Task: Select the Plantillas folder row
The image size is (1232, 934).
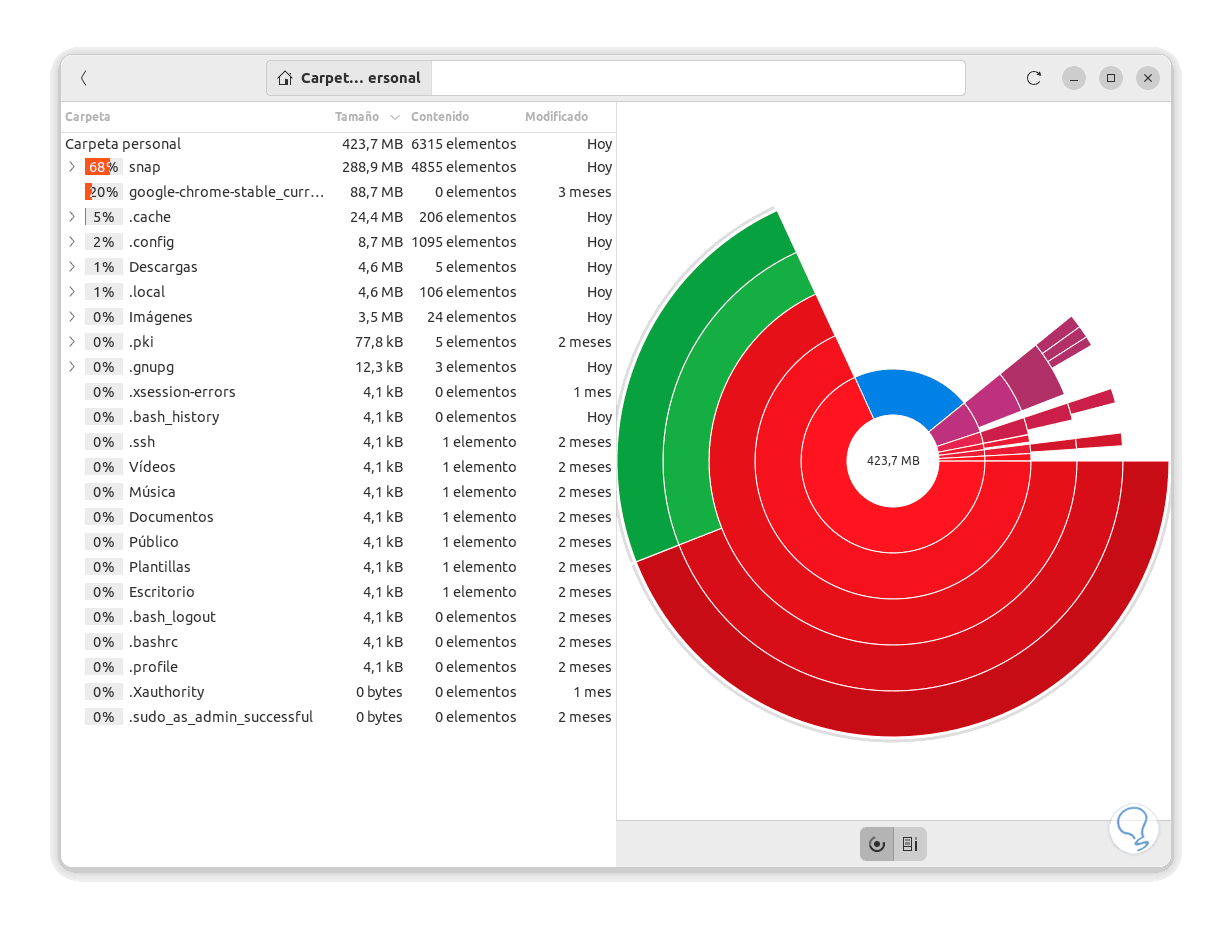Action: (338, 567)
